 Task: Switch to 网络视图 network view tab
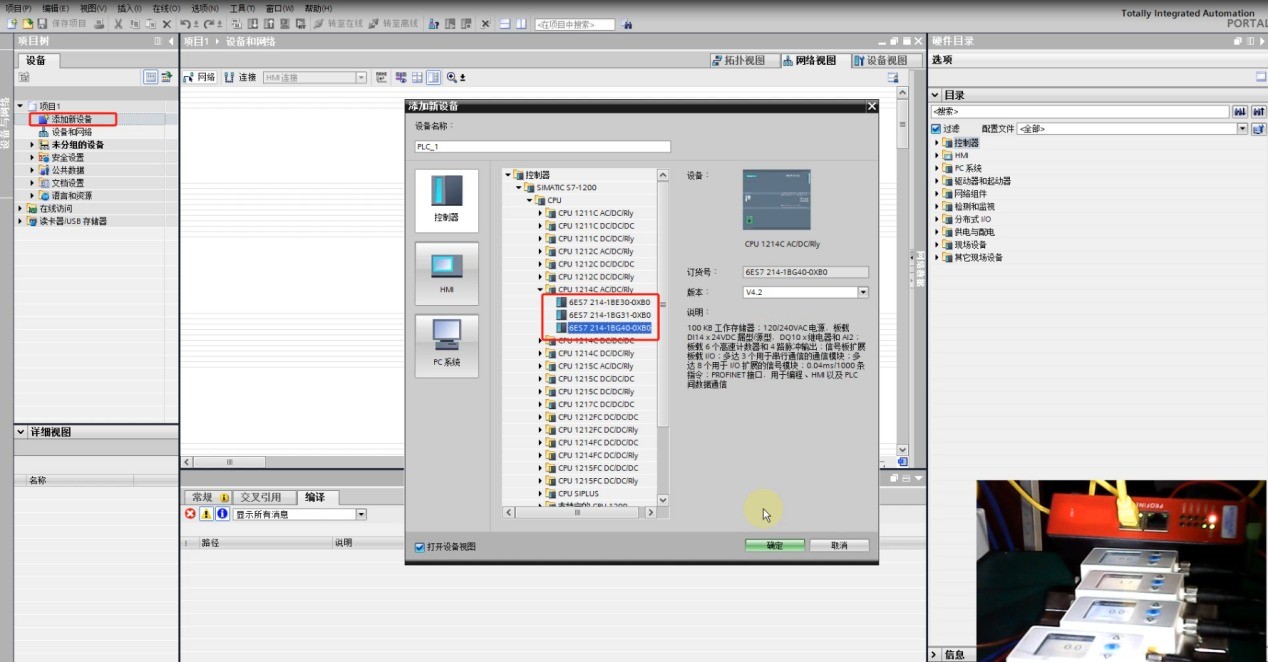815,61
